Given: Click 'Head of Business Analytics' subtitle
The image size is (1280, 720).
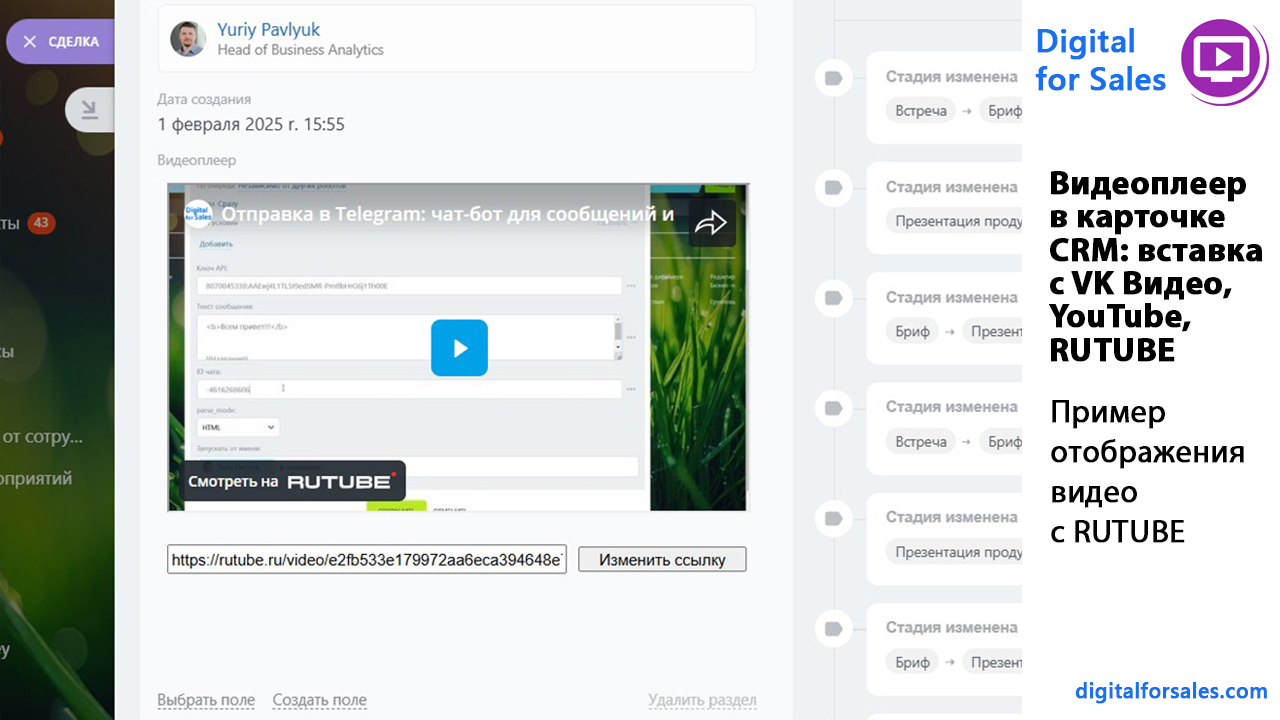Looking at the screenshot, I should [x=300, y=50].
